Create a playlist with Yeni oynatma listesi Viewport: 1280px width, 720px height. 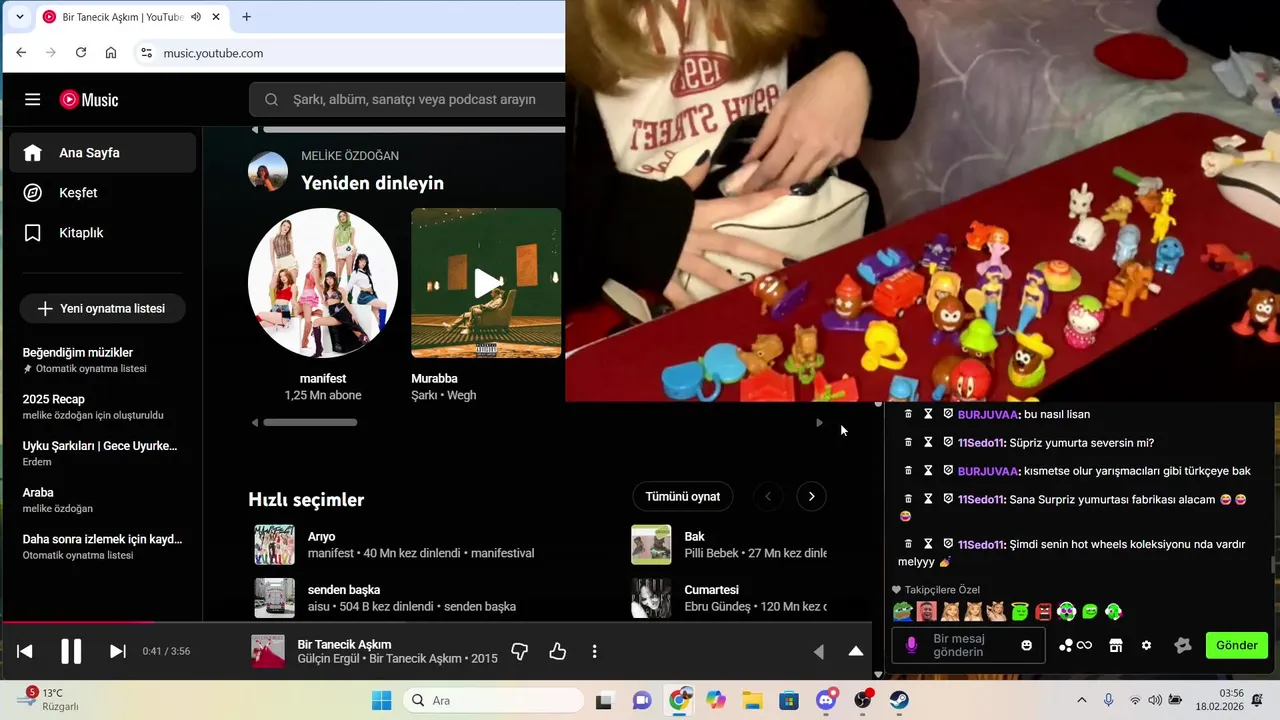[102, 309]
